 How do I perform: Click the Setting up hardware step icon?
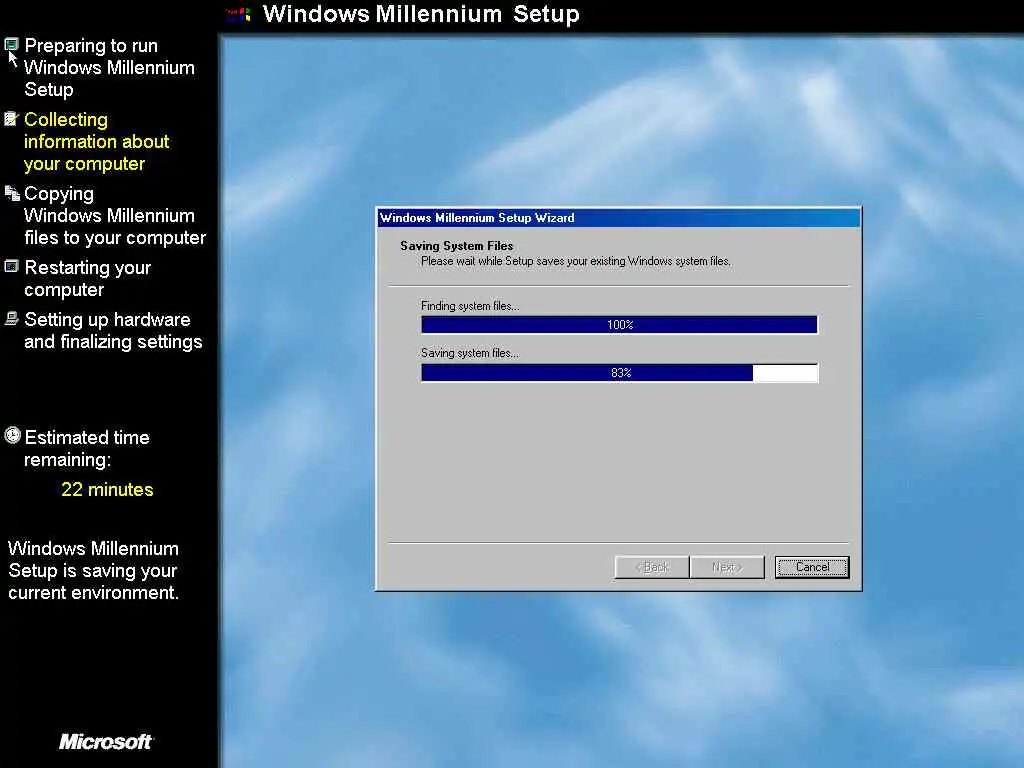(11, 319)
